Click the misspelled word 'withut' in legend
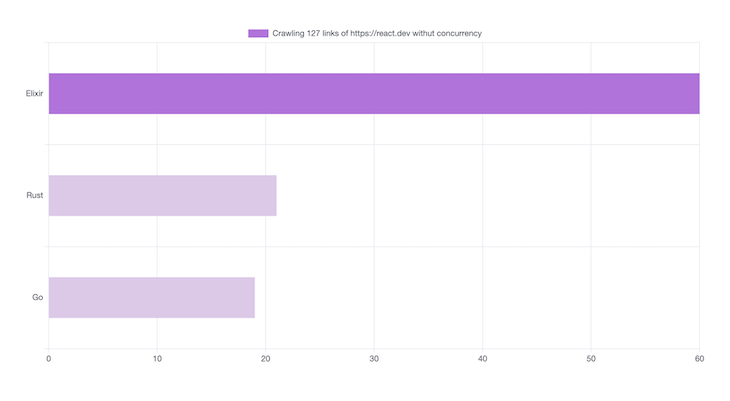 [426, 33]
